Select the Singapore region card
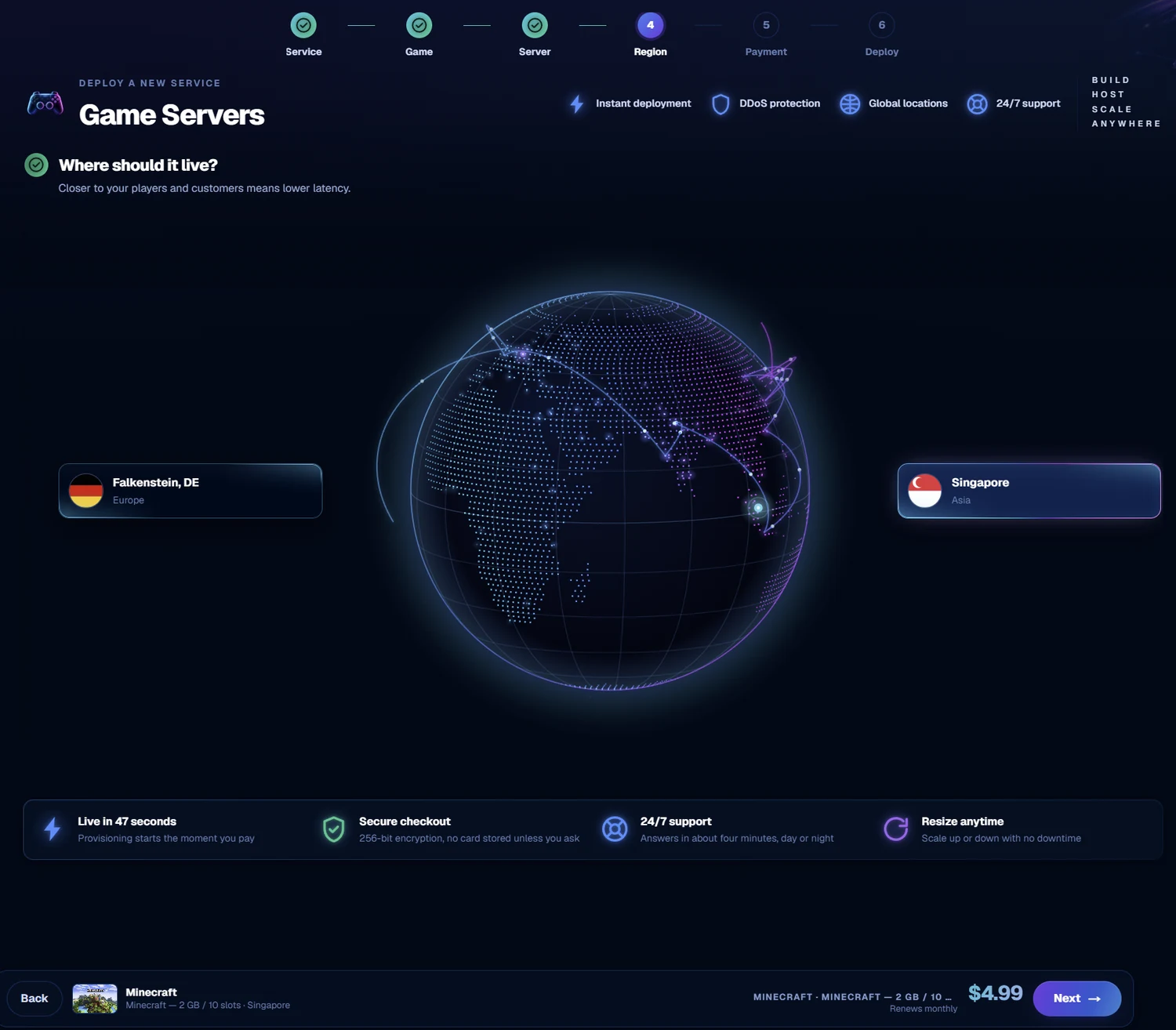Screen dimensions: 1176x1030 pyautogui.click(x=1029, y=491)
